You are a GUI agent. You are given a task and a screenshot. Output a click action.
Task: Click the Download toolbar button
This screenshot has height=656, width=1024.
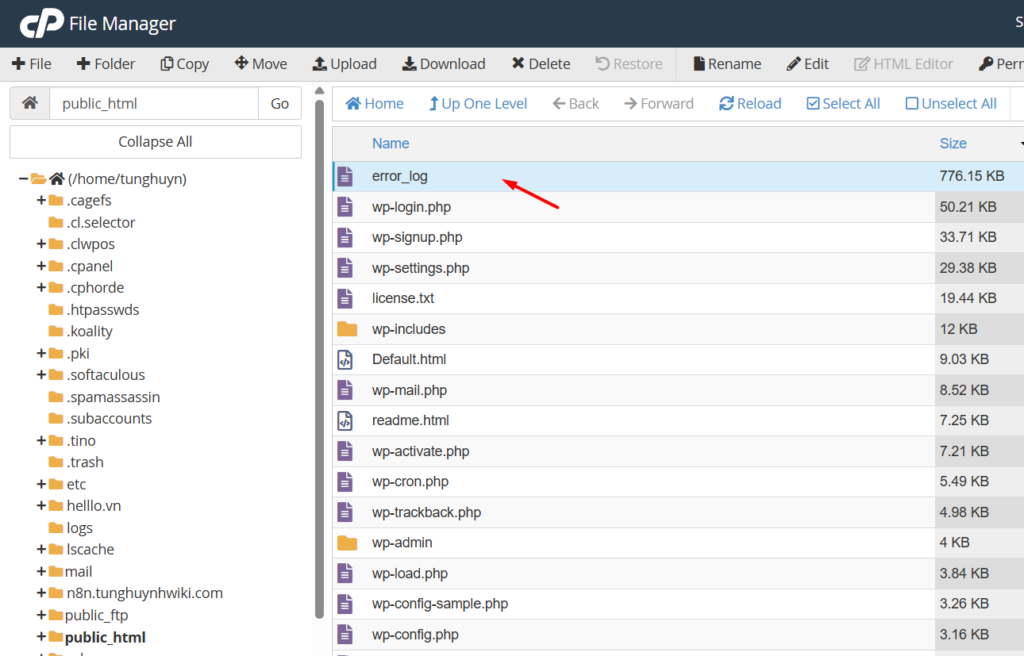pos(443,63)
